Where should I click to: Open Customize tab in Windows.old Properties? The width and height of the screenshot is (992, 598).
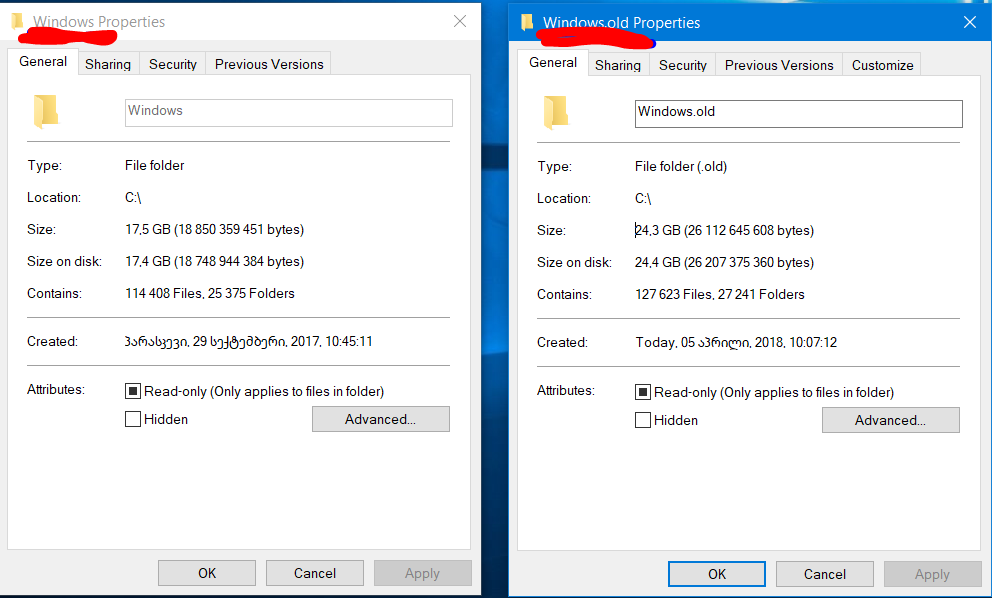pyautogui.click(x=882, y=65)
